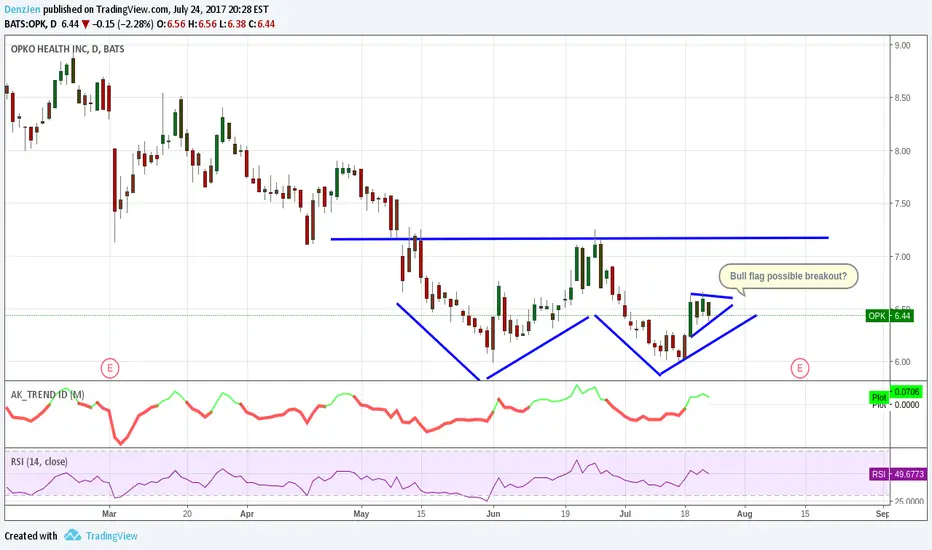
Task: Click the earnings E marker near Mar
Action: click(110, 368)
